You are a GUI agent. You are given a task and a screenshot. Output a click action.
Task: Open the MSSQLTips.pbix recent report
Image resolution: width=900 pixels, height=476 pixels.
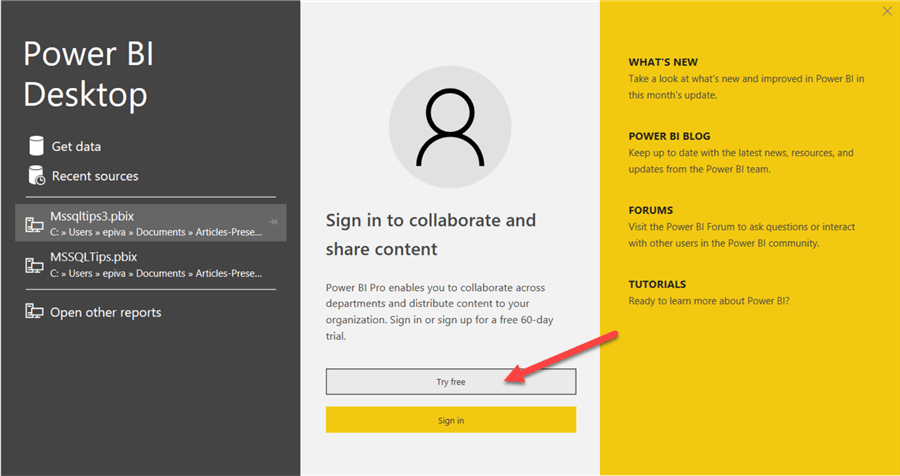coord(150,265)
